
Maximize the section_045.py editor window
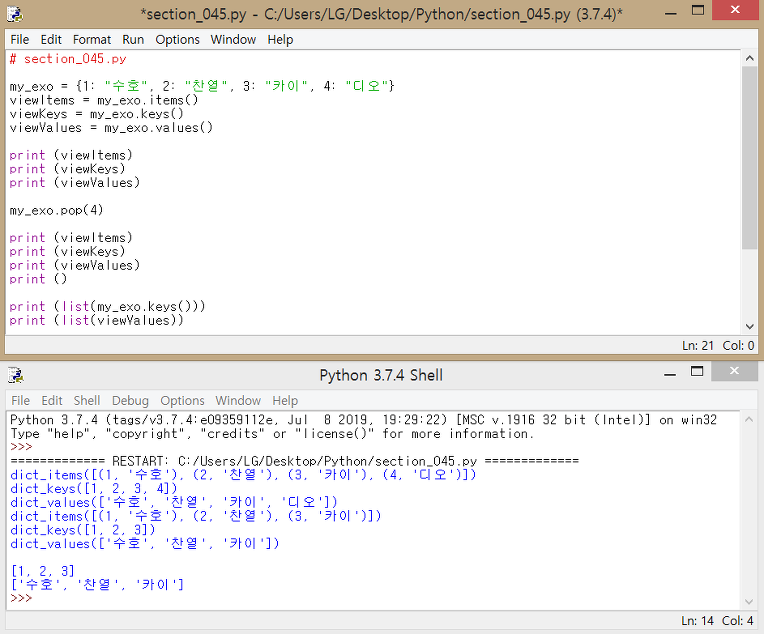pyautogui.click(x=698, y=11)
